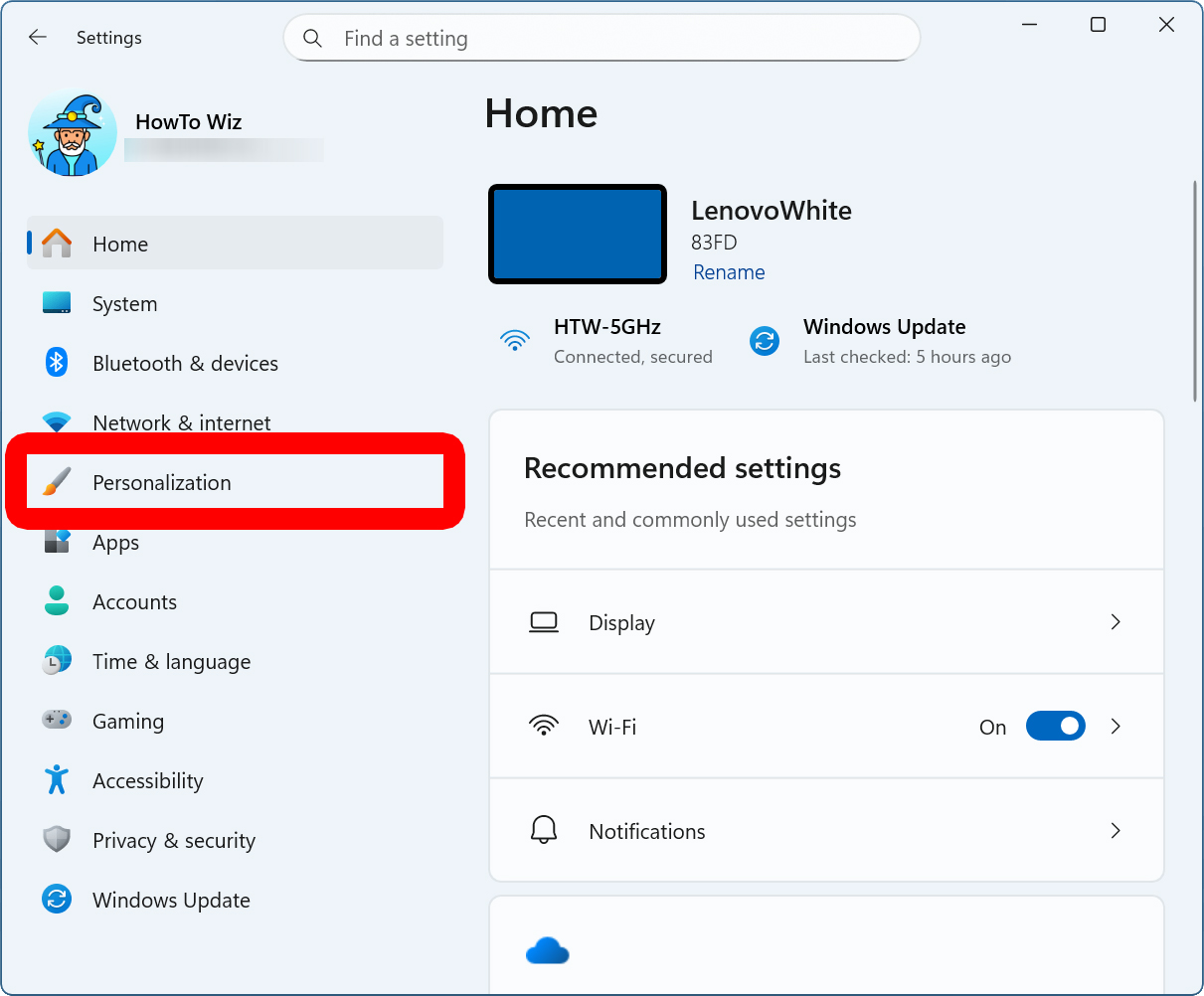The height and width of the screenshot is (996, 1204).
Task: Select System in the sidebar
Action: [x=124, y=304]
